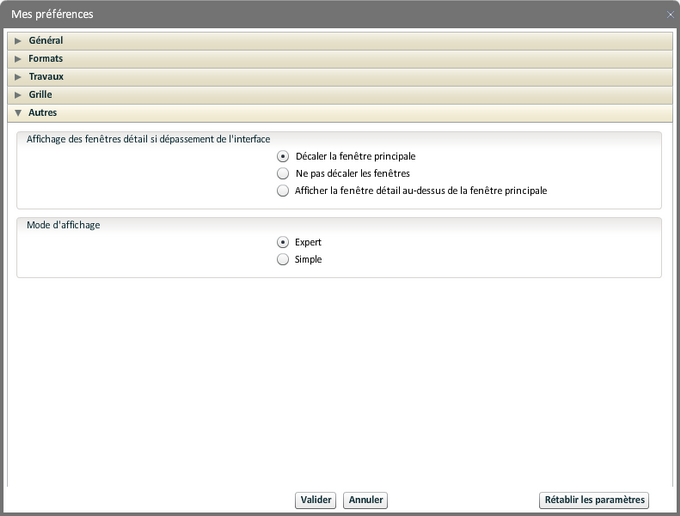The width and height of the screenshot is (680, 516).
Task: Click the triangle arrow icon beside Grille
Action: coord(18,95)
